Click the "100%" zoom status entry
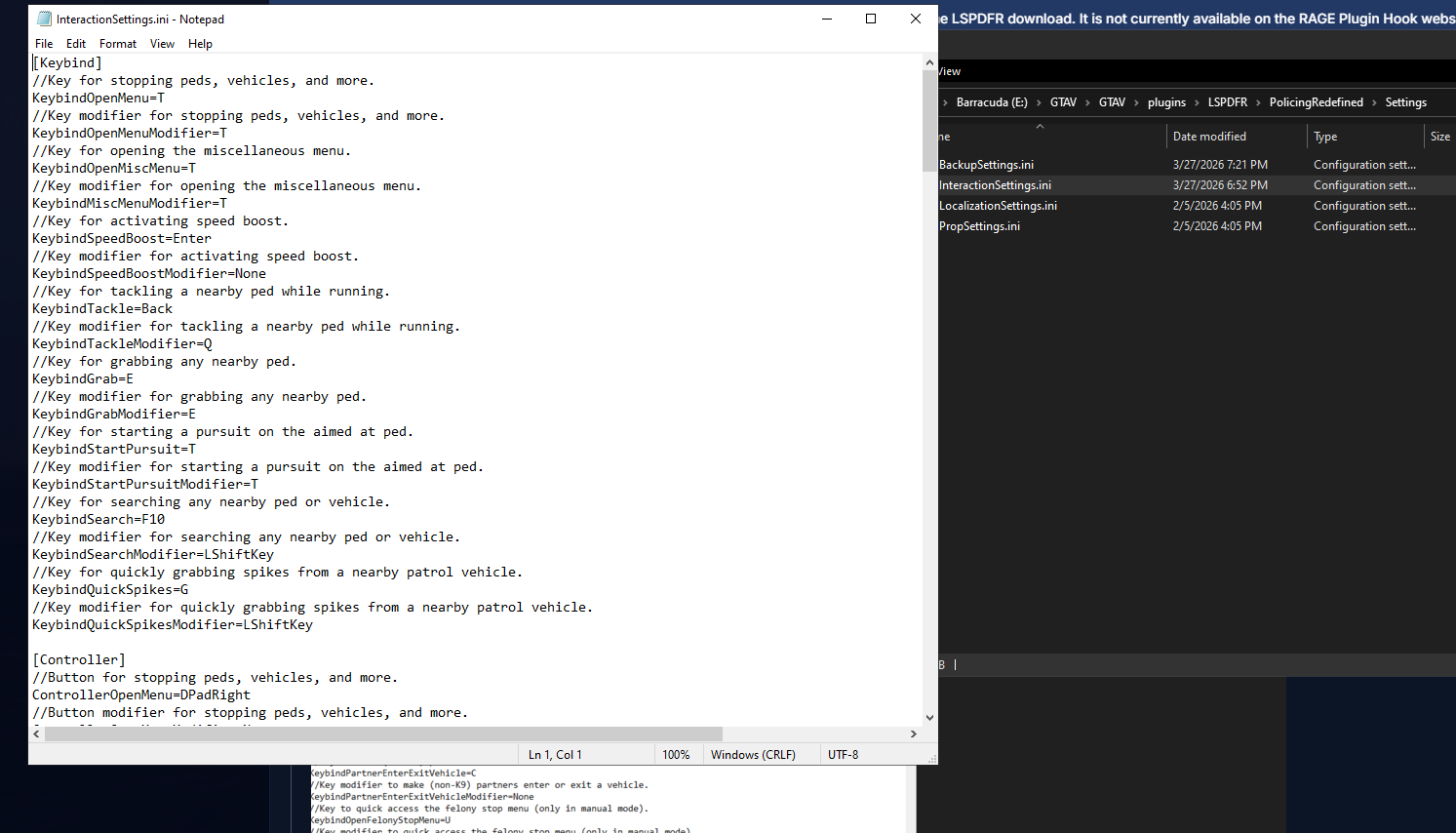Screen dimensions: 1456x833 (676, 755)
